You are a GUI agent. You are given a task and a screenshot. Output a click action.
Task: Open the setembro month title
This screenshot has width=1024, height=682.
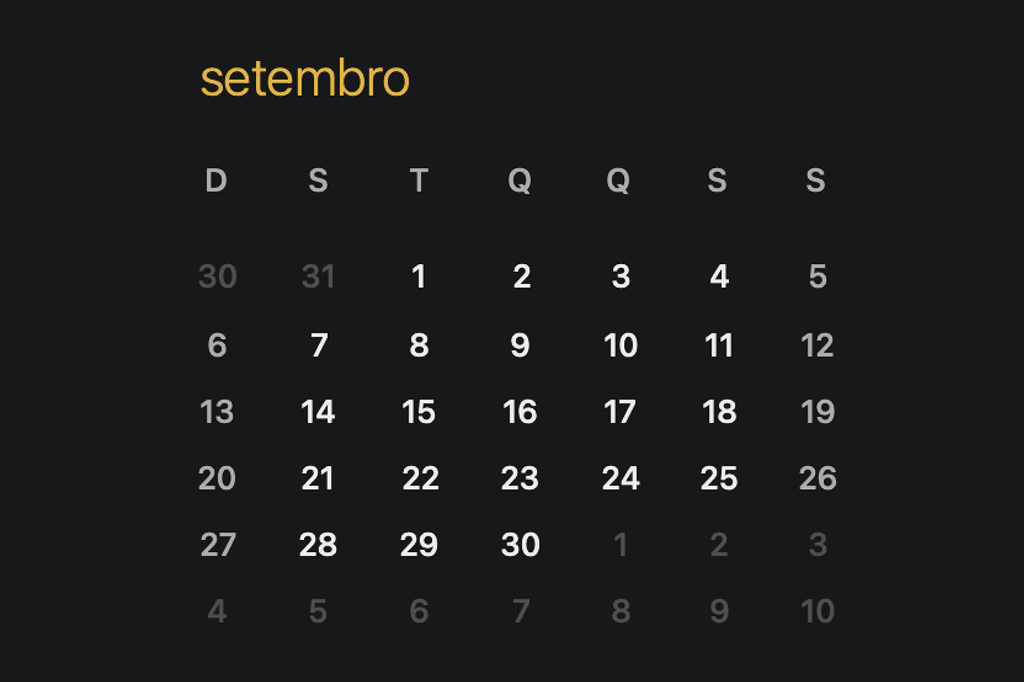coord(305,79)
